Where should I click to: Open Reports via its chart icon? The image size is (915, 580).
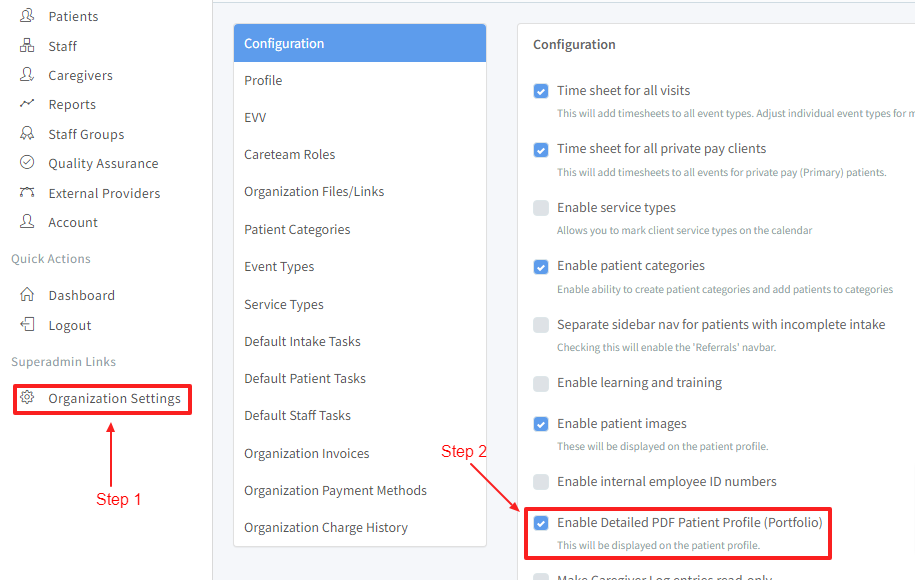pyautogui.click(x=27, y=104)
